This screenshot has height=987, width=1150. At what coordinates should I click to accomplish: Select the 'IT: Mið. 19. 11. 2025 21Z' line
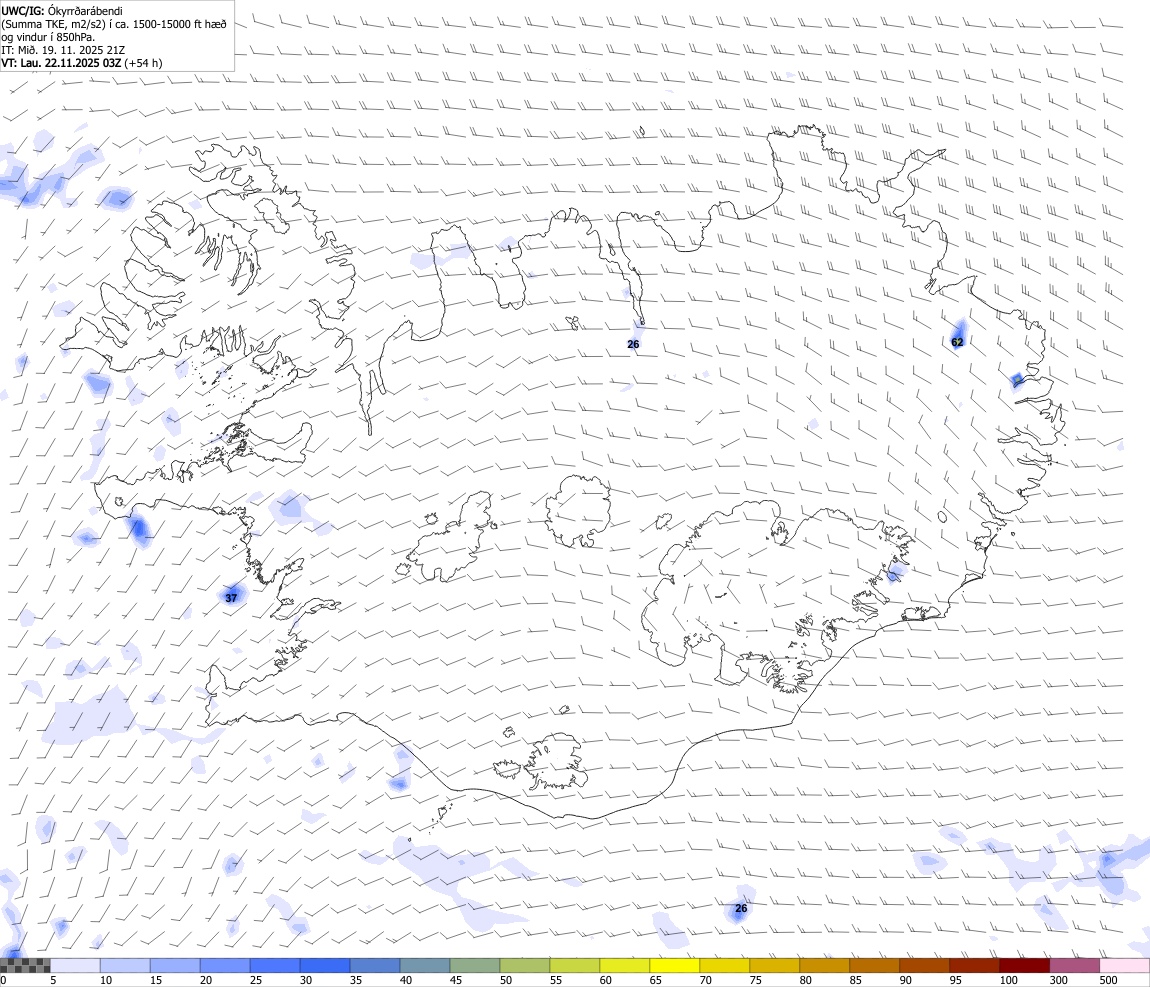coord(63,50)
